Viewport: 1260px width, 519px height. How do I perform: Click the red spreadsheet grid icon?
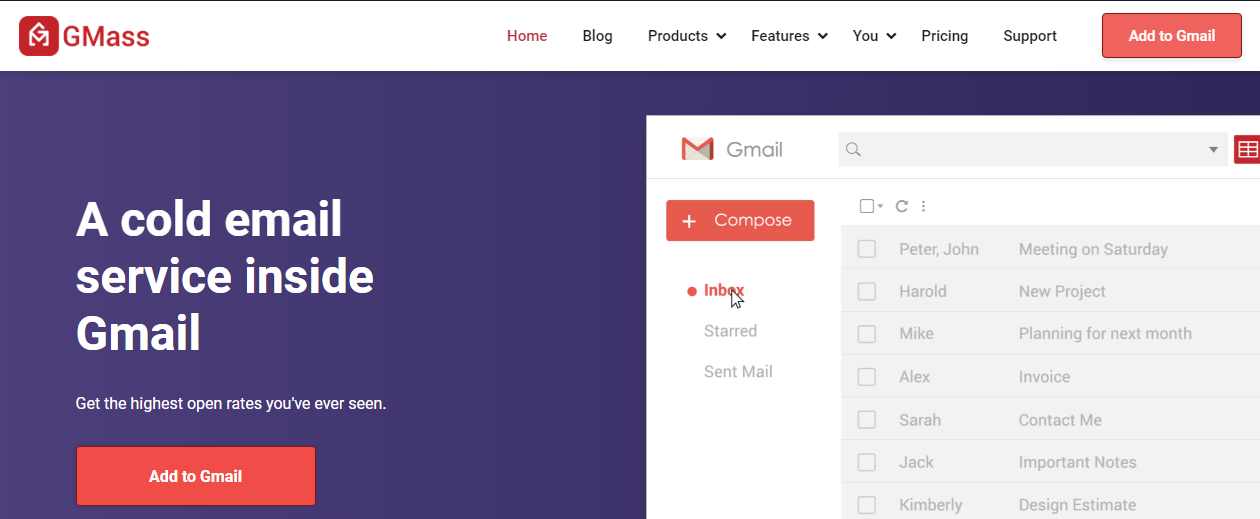tap(1247, 150)
